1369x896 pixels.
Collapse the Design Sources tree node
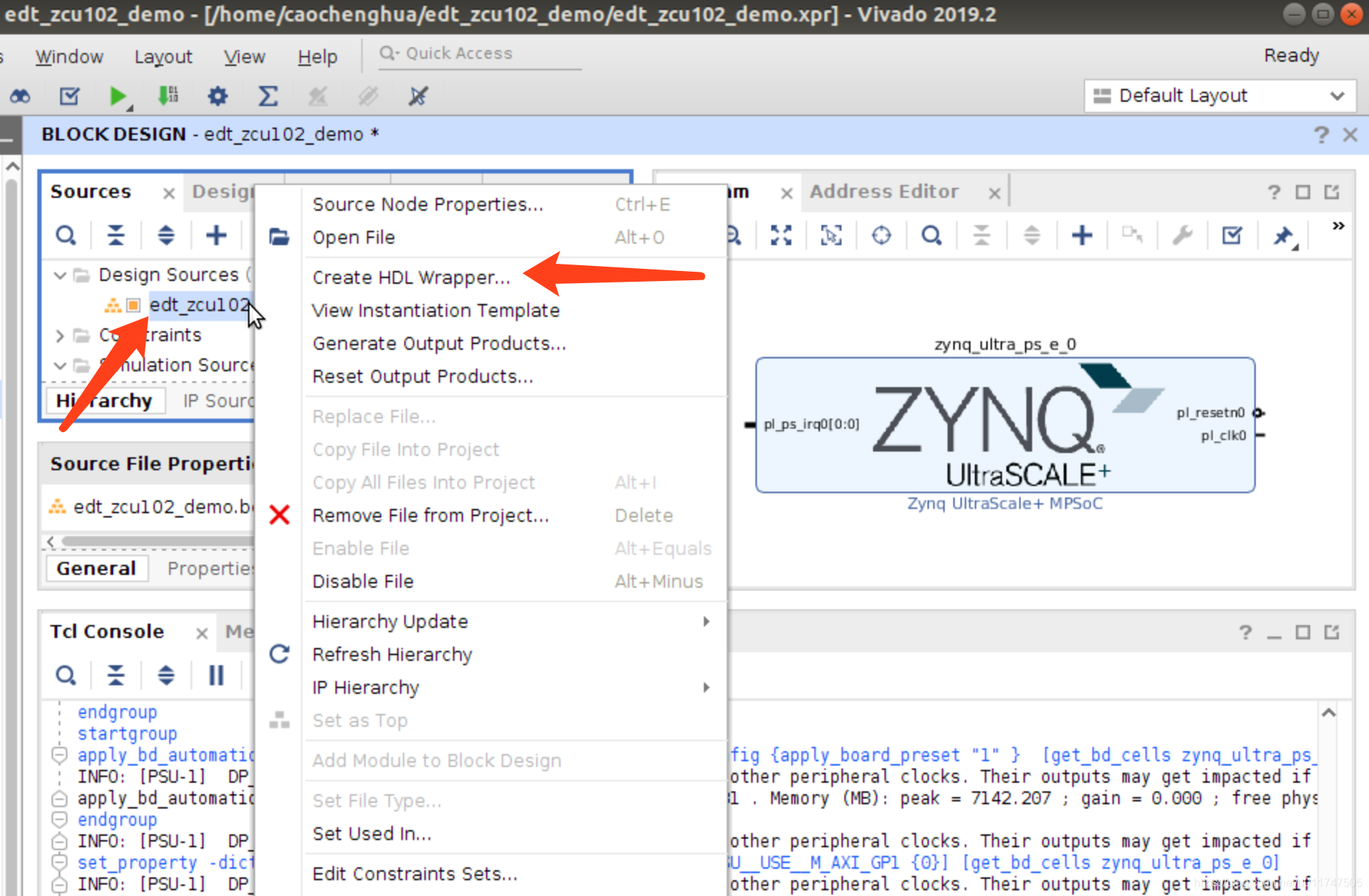click(60, 275)
